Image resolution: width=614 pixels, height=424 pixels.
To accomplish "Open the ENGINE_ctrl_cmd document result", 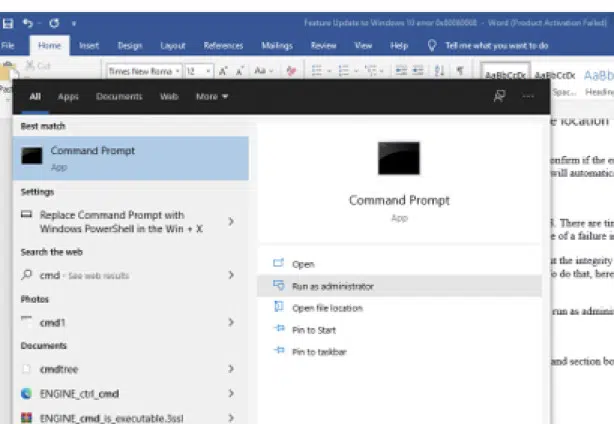I will point(79,394).
